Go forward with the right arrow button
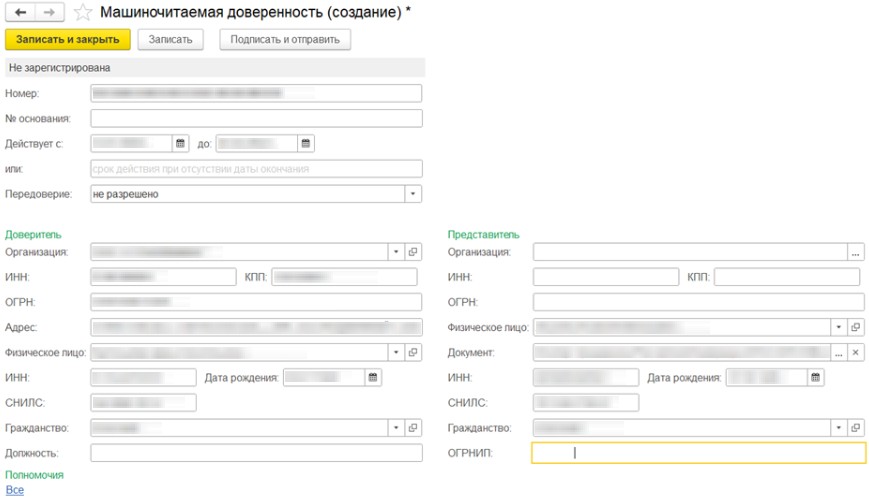869x500 pixels. point(49,12)
